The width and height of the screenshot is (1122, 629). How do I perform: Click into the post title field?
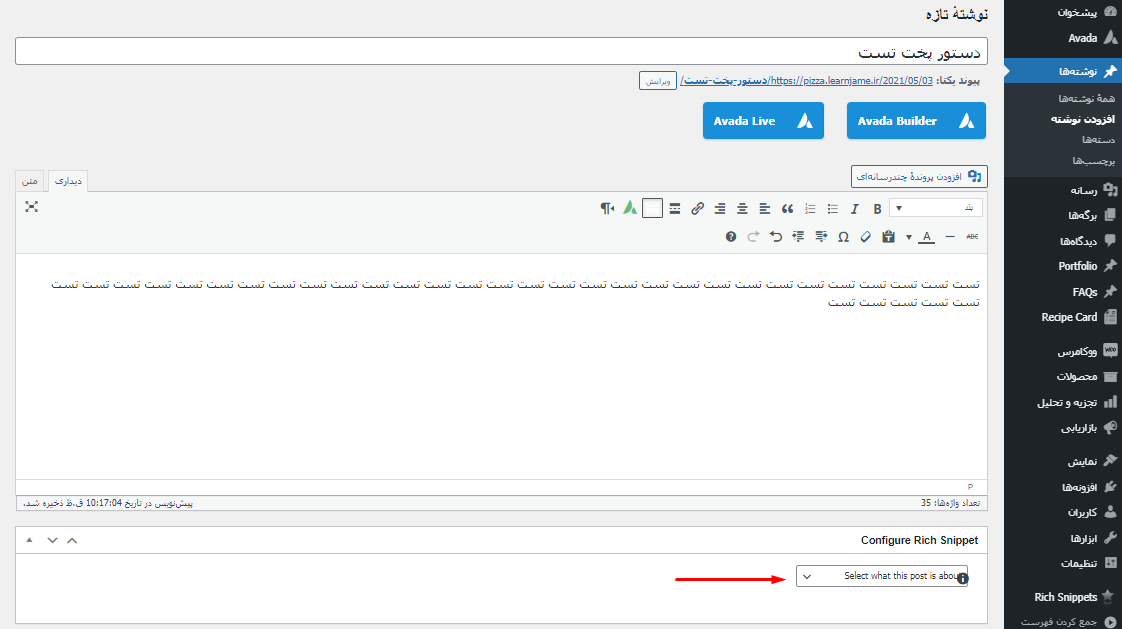click(x=501, y=52)
